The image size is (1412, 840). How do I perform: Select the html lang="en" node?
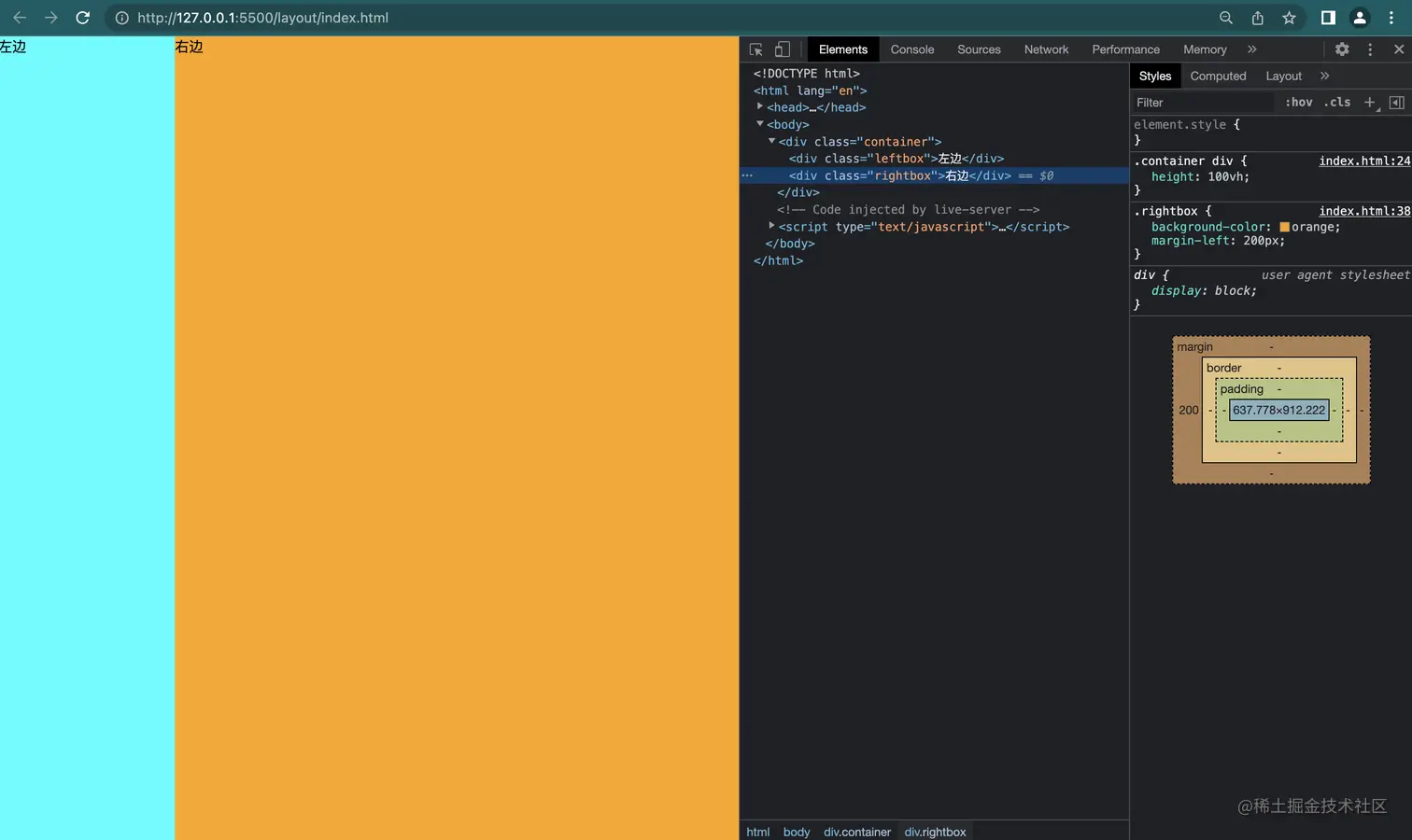[x=811, y=91]
